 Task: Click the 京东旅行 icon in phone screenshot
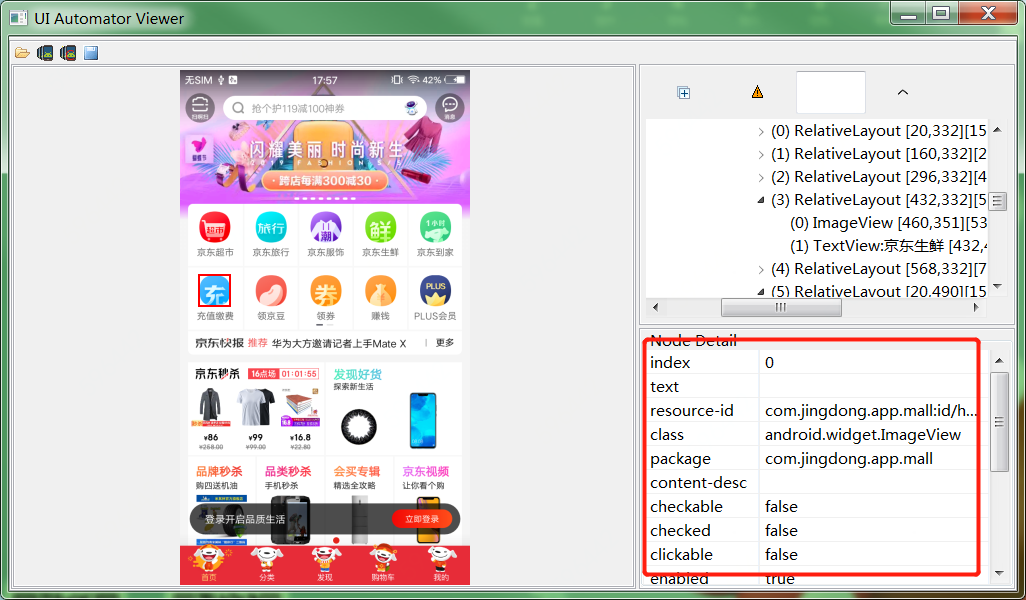click(x=270, y=227)
